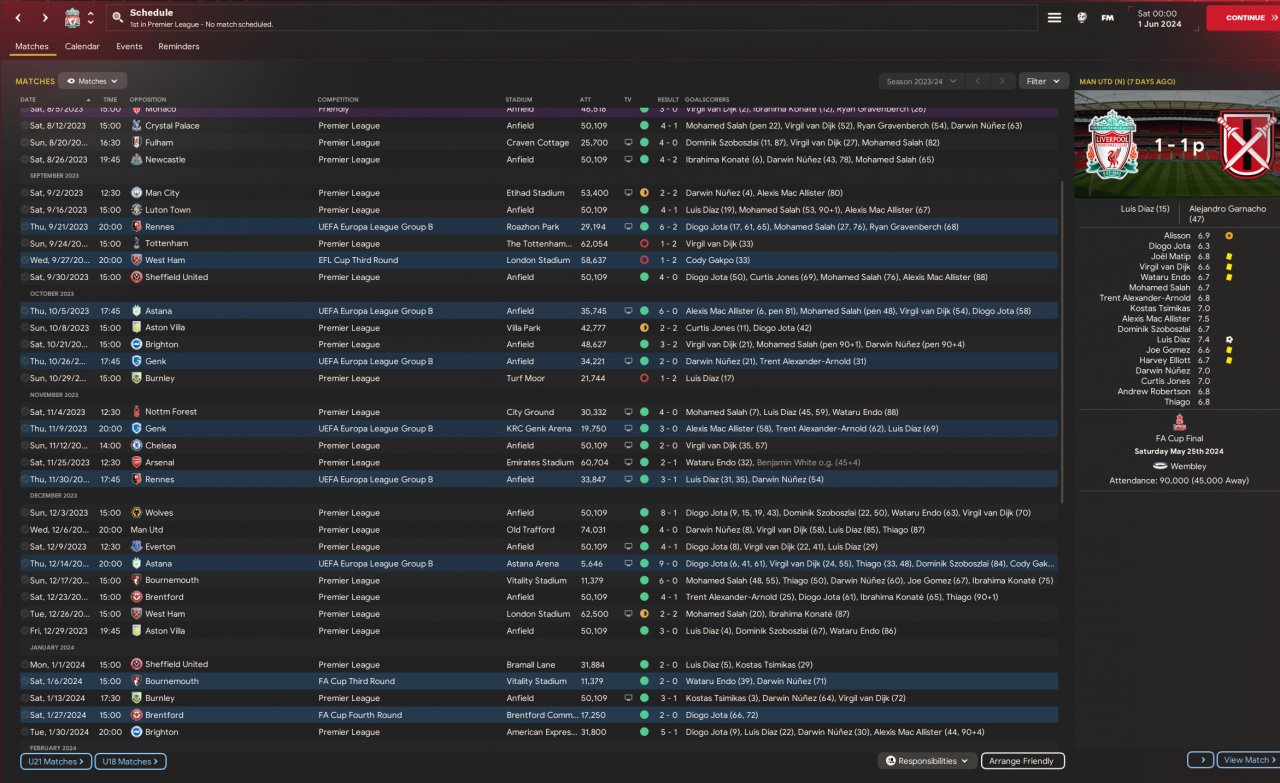Click the Everton club badge

(136, 547)
